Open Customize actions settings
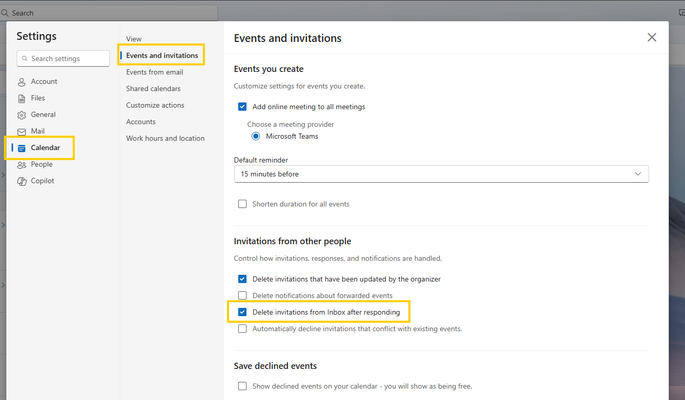 pos(155,105)
